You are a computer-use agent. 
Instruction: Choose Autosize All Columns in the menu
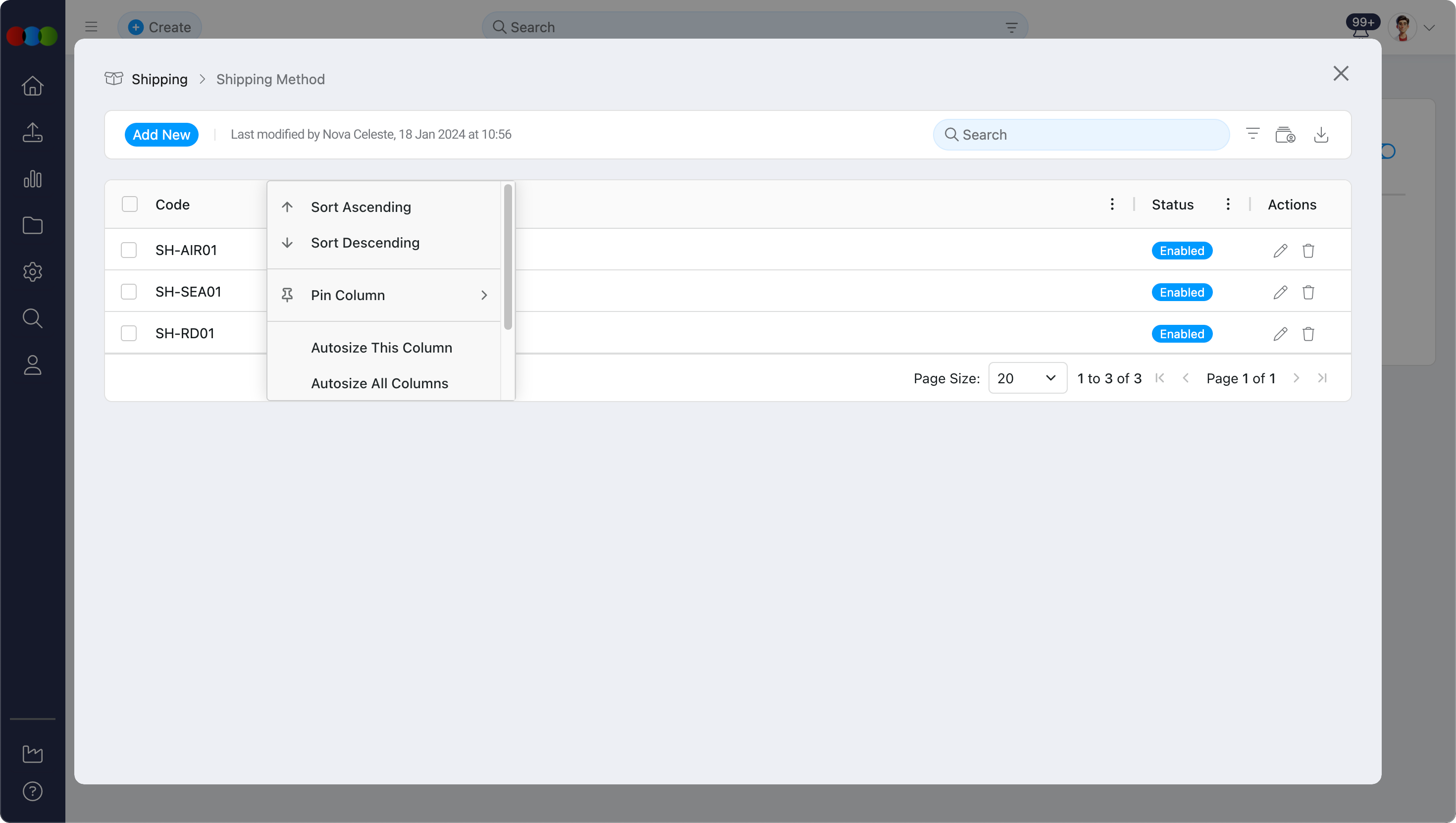[x=379, y=383]
